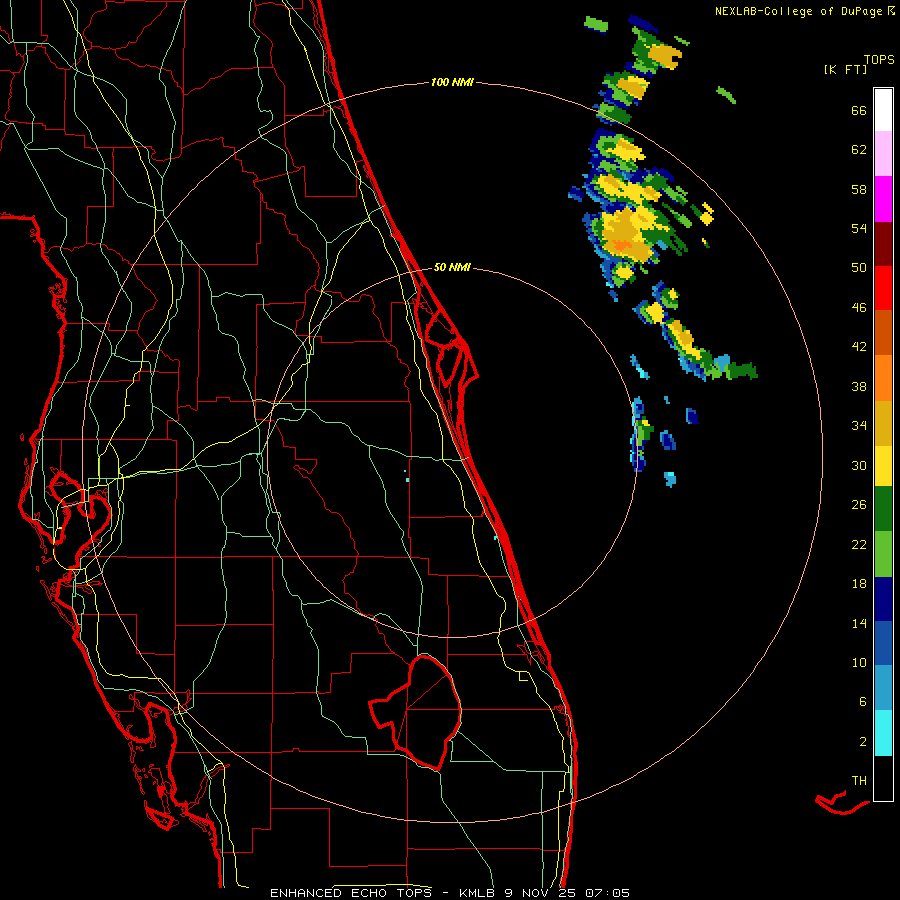Click the orange core of the tallest storm cell
900x900 pixels.
coord(622,246)
